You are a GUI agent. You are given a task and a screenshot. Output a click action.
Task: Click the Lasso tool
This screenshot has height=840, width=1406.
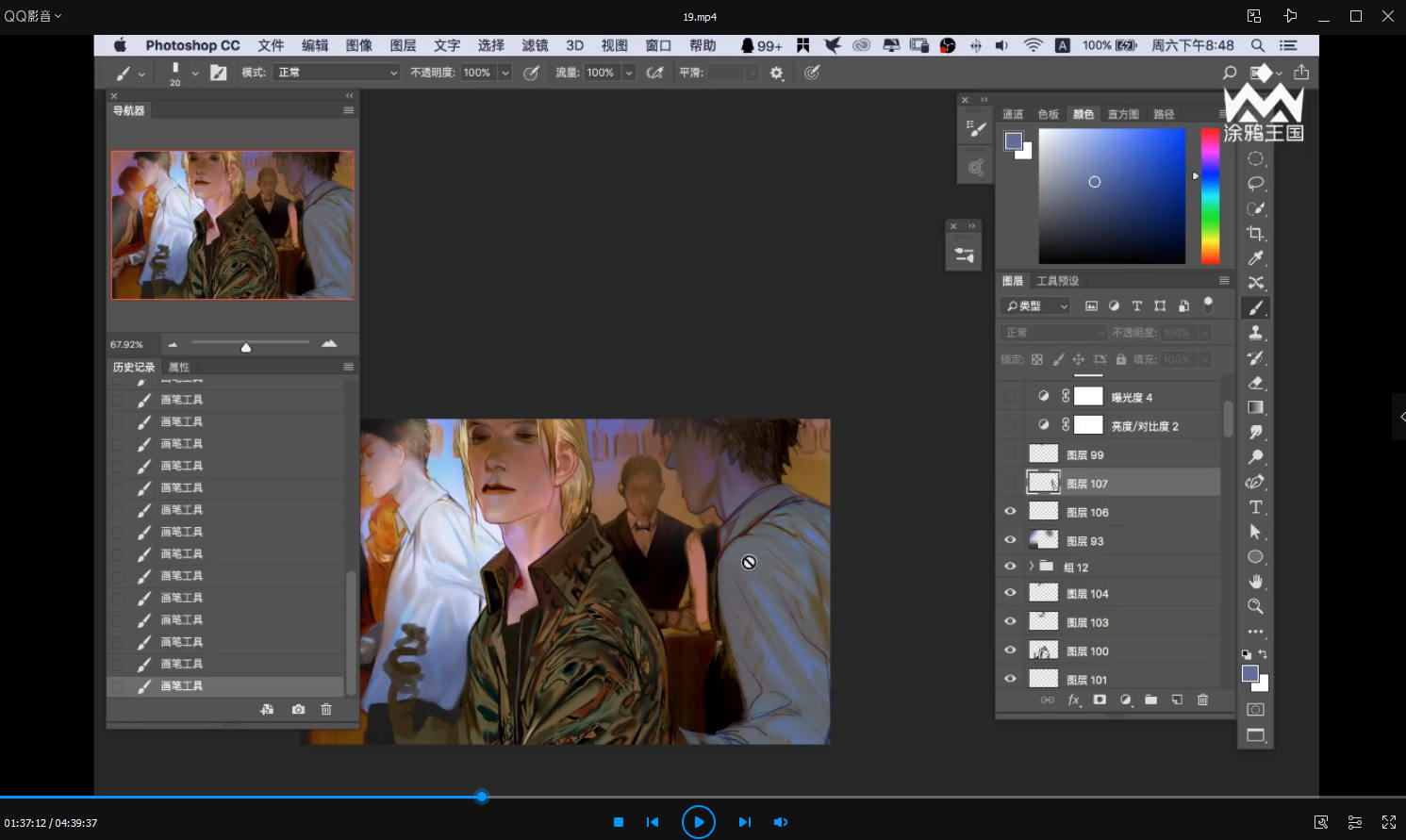click(x=1255, y=183)
